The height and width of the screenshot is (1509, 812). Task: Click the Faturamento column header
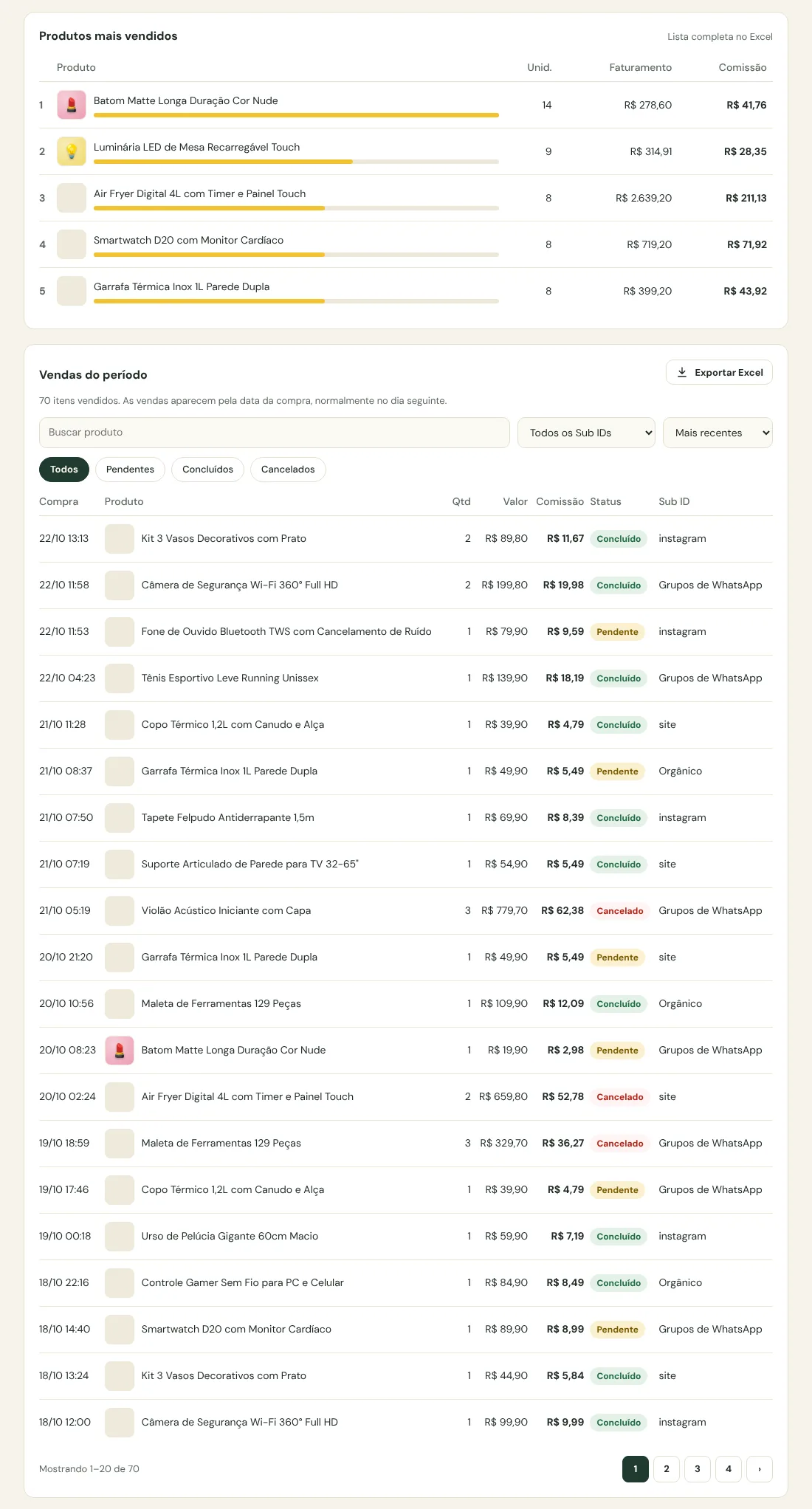640,68
